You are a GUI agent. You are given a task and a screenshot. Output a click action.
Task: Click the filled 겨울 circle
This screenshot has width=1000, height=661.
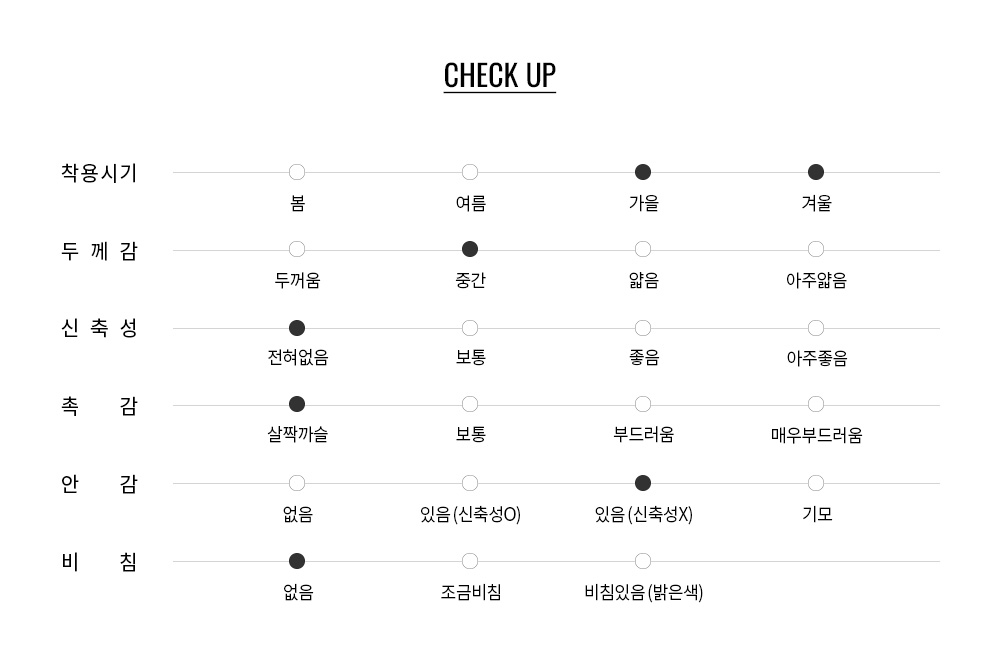pos(816,172)
